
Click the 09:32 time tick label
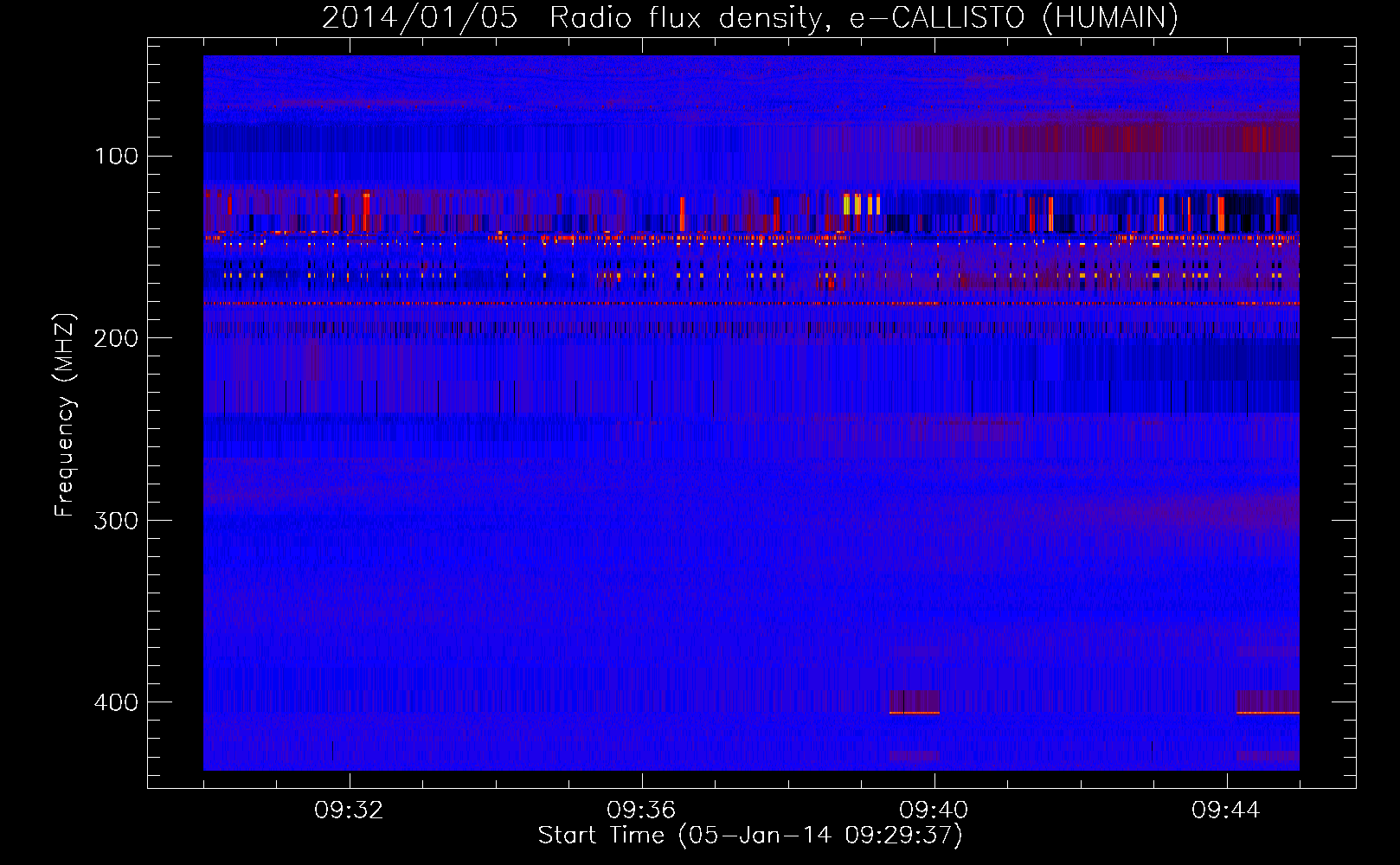click(349, 811)
